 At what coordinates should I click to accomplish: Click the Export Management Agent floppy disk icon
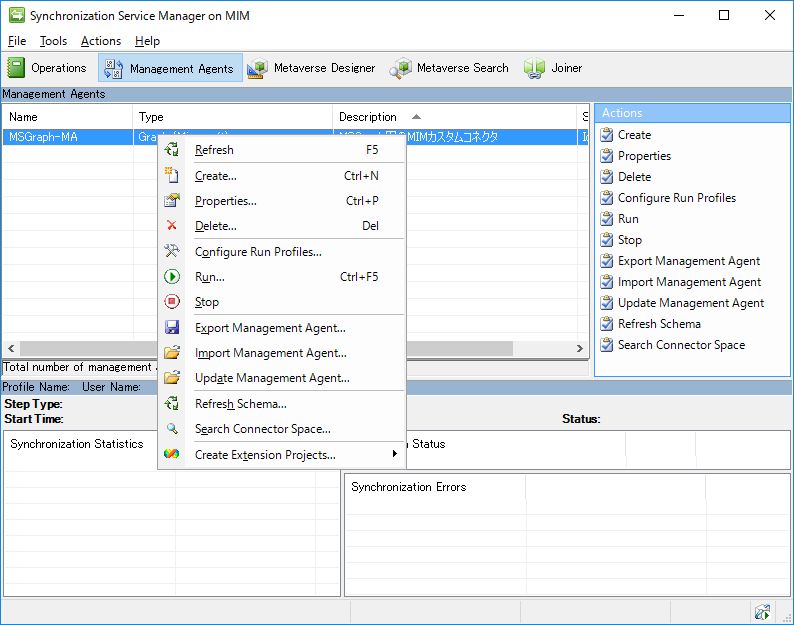point(172,328)
